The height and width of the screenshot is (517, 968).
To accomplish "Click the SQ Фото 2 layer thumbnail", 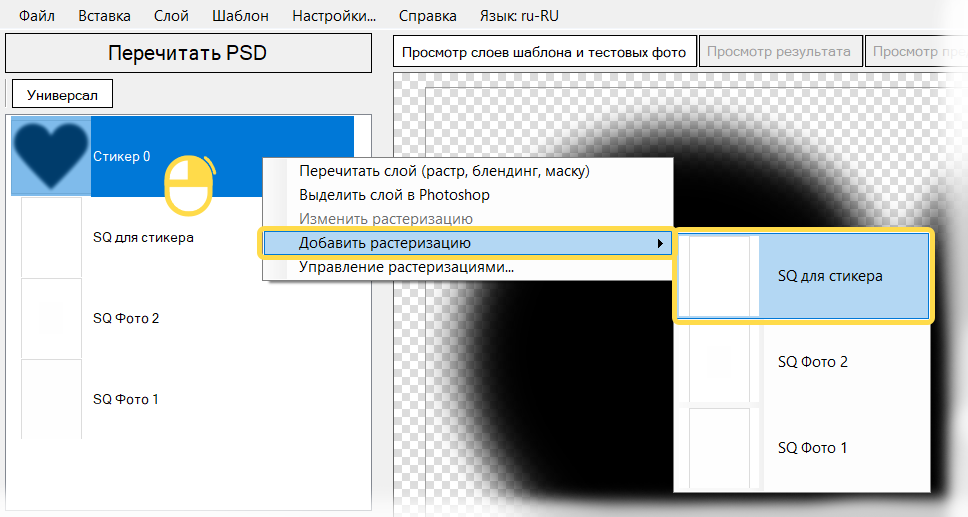I will [x=51, y=318].
